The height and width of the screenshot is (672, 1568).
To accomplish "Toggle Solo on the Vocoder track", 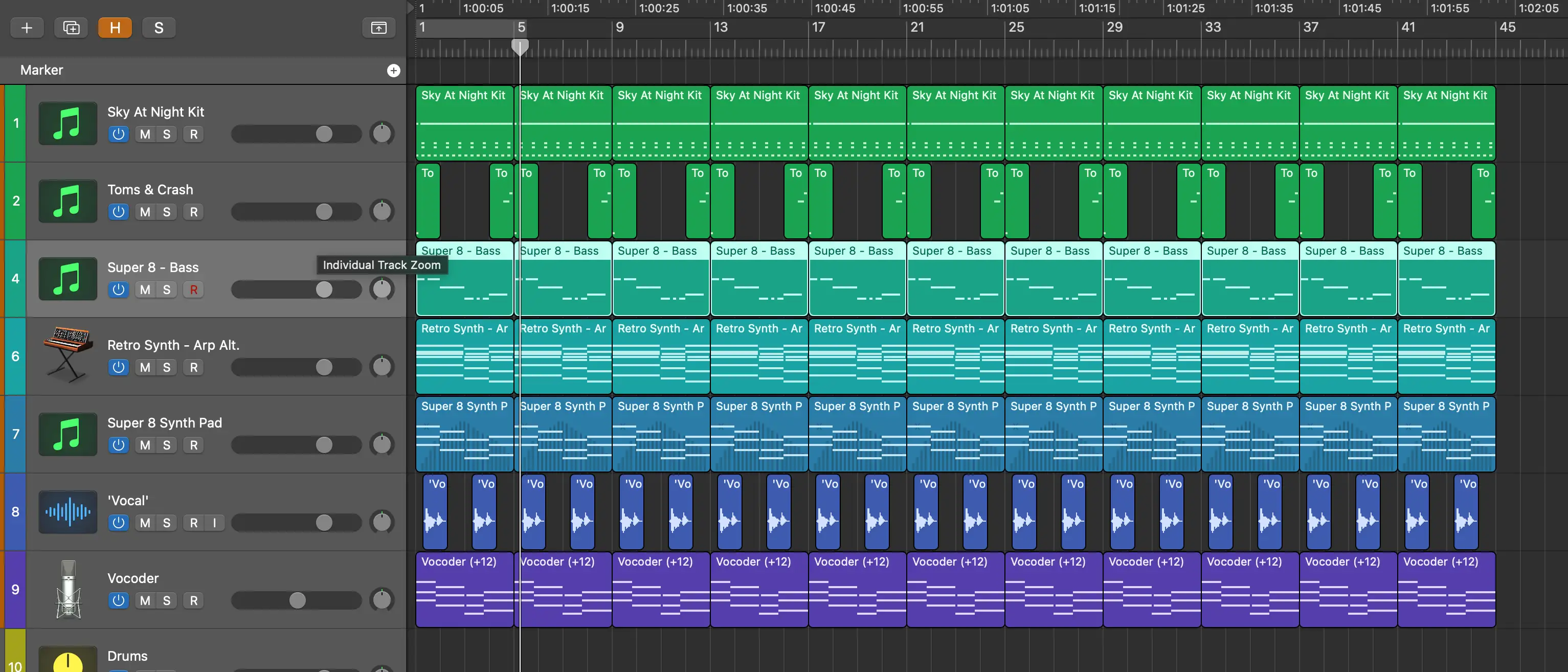I will click(x=166, y=600).
